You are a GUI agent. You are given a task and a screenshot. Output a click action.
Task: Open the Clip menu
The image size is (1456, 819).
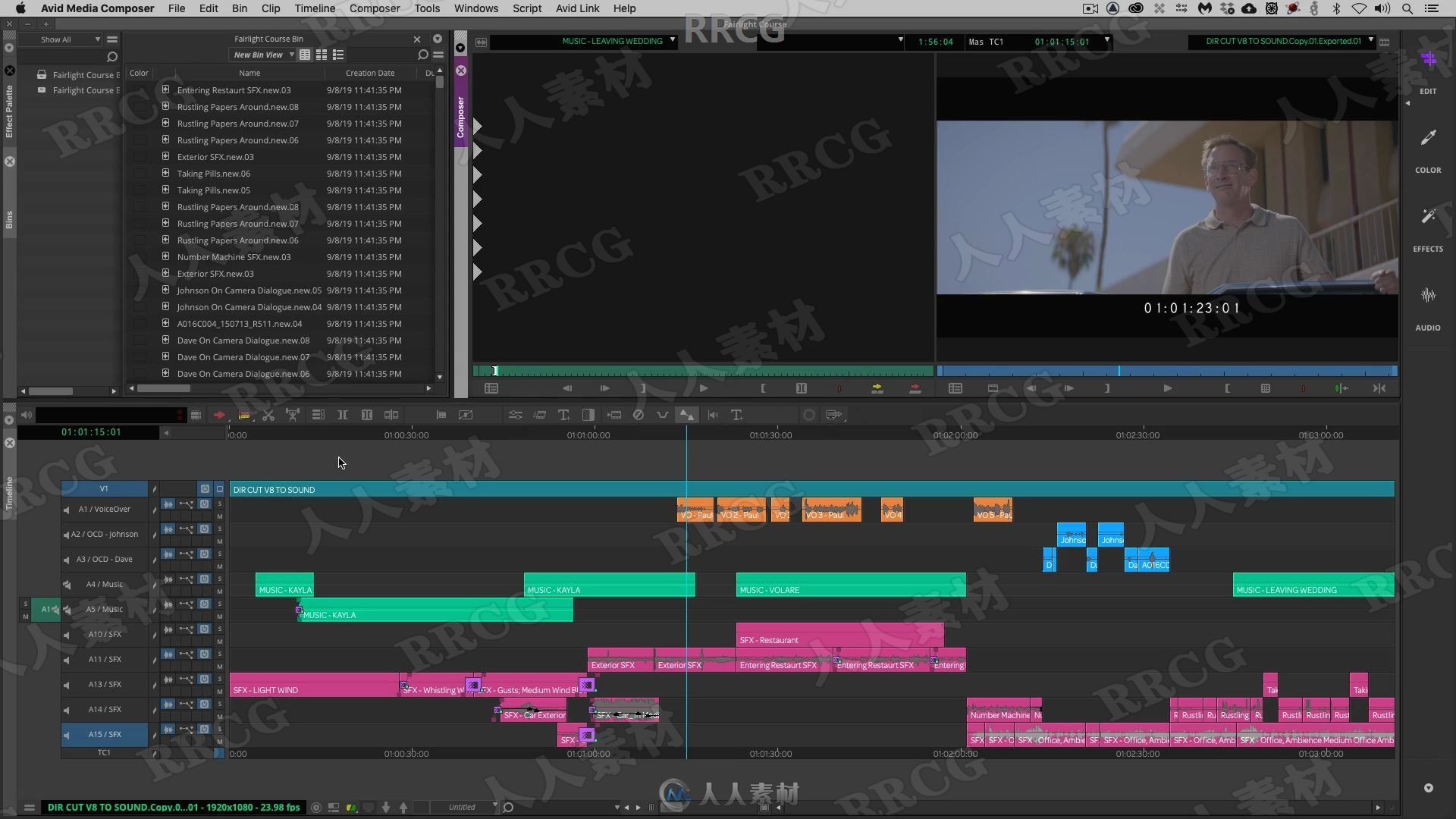tap(271, 8)
